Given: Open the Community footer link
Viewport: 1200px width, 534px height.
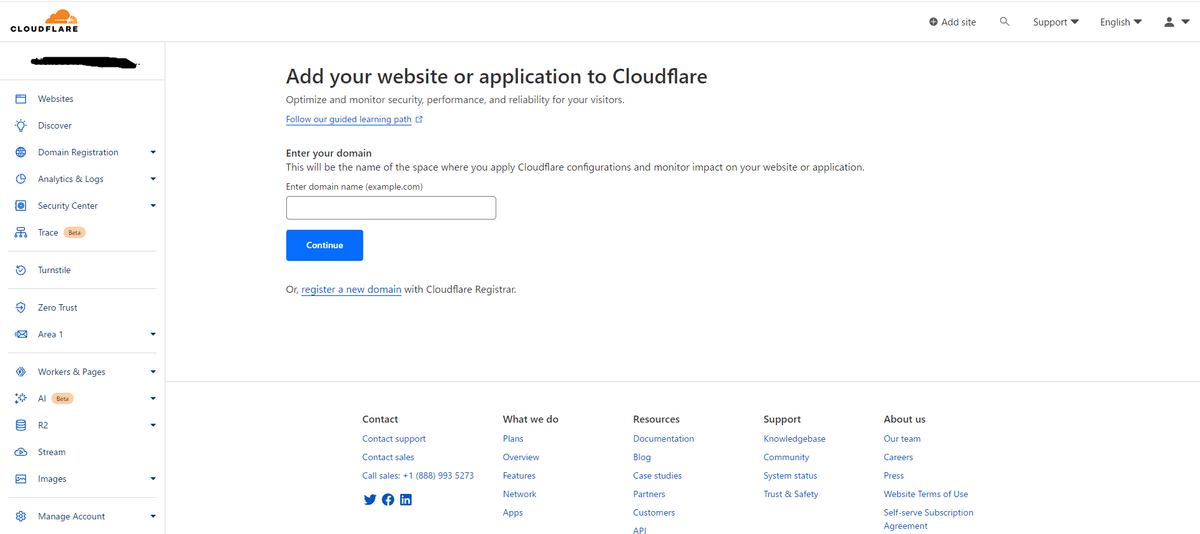Looking at the screenshot, I should [x=786, y=457].
